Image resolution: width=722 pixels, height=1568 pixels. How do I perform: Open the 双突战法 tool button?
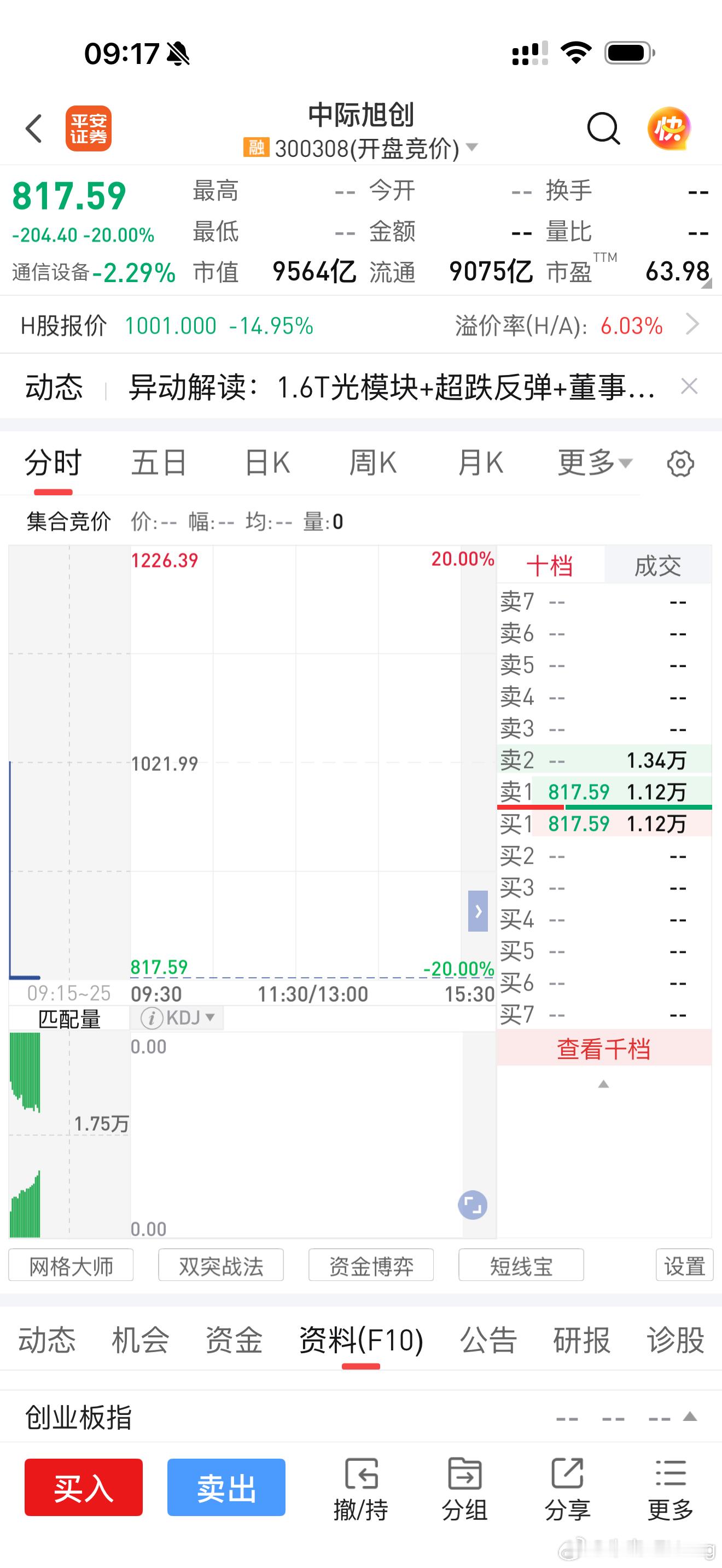click(x=221, y=1265)
